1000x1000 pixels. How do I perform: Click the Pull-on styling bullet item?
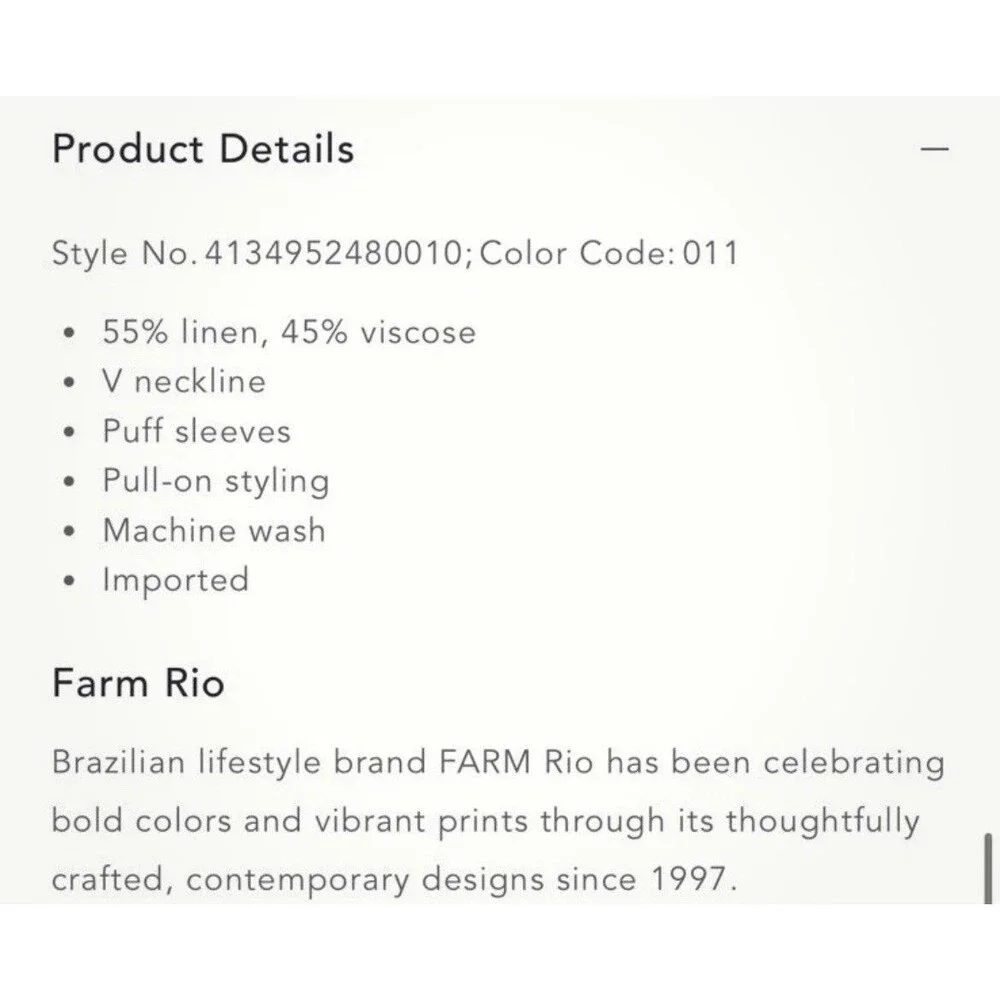(216, 481)
